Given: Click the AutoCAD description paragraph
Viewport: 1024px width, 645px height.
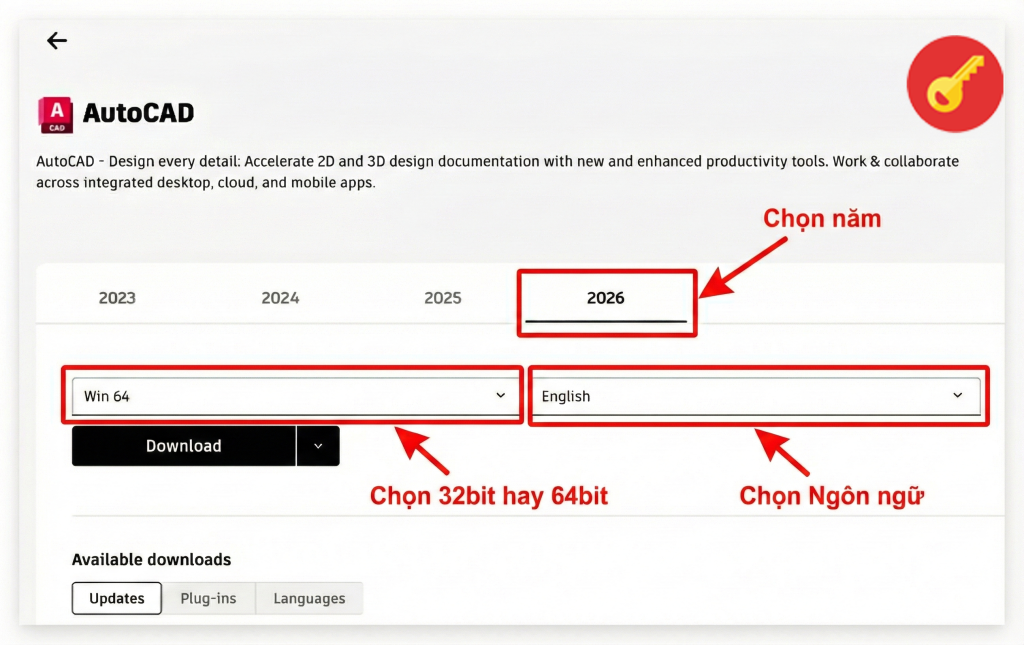Looking at the screenshot, I should click(x=497, y=172).
